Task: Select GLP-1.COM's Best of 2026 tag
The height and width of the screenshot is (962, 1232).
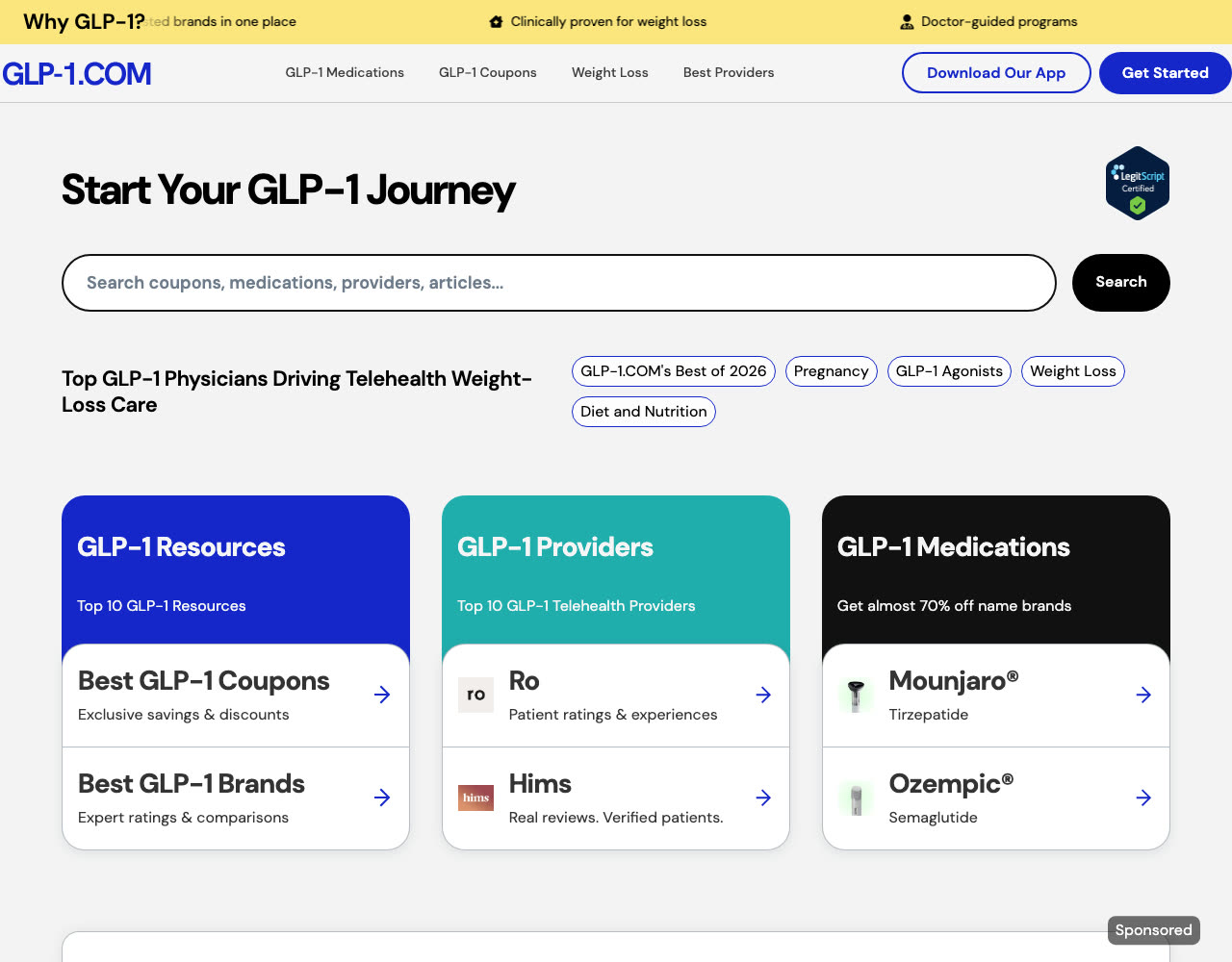Action: (674, 371)
